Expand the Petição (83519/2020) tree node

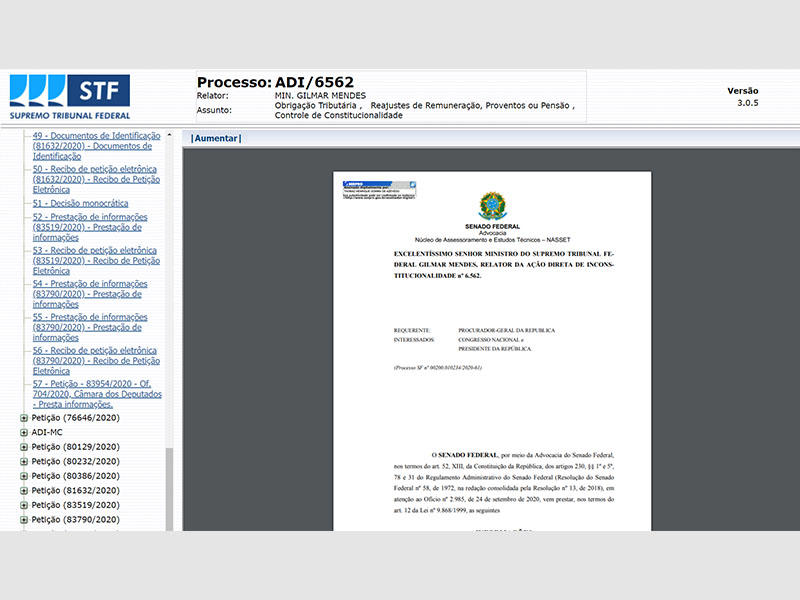click(x=23, y=505)
